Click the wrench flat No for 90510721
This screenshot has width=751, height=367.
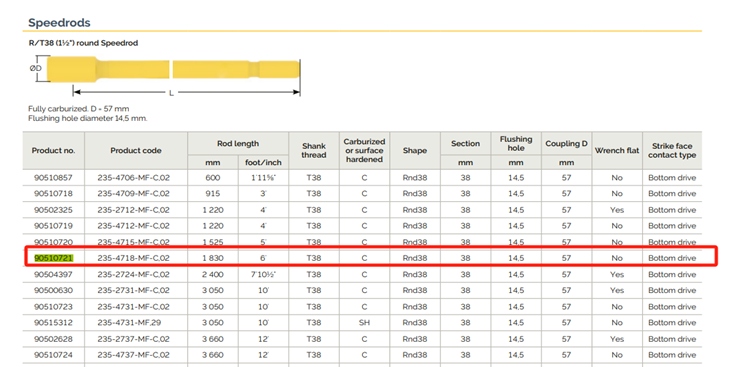coord(617,258)
